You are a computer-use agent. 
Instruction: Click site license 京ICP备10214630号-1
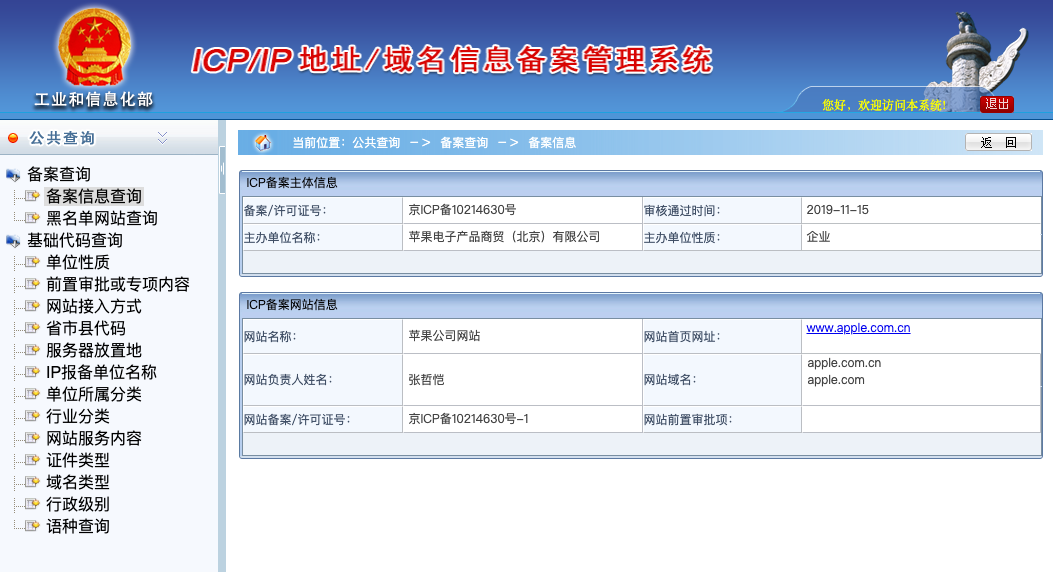(x=469, y=418)
